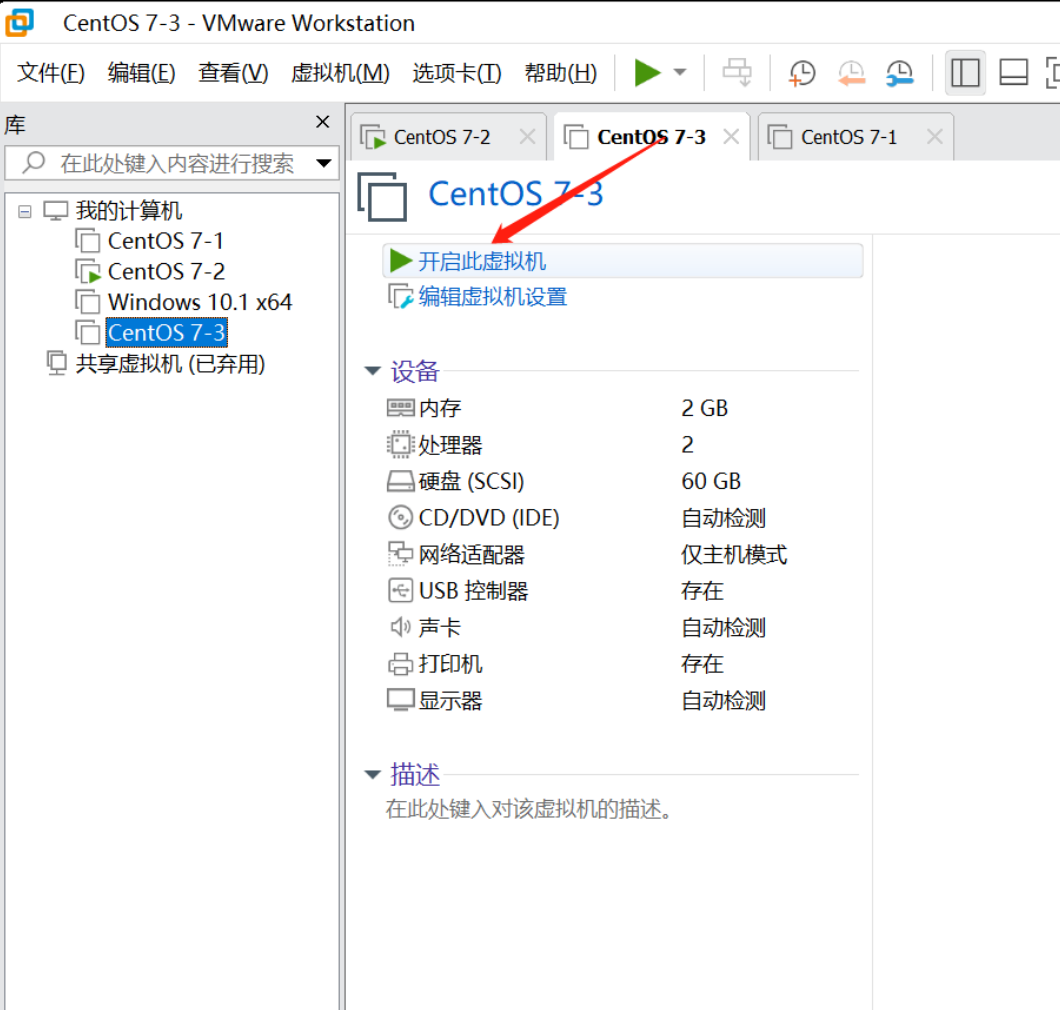Click the VMware Workstation logo icon
Image resolution: width=1060 pixels, height=1010 pixels.
(20, 22)
